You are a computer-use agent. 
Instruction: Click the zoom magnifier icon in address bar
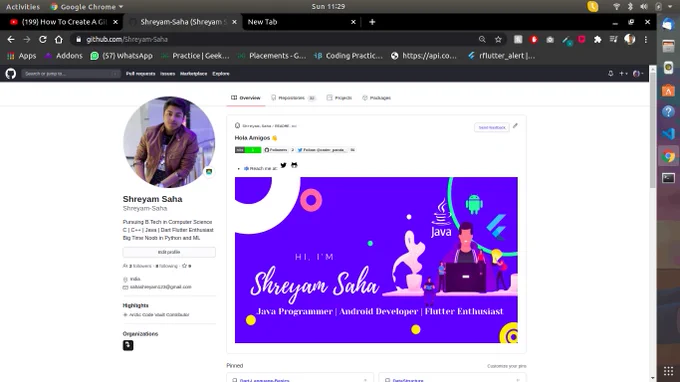[482, 39]
